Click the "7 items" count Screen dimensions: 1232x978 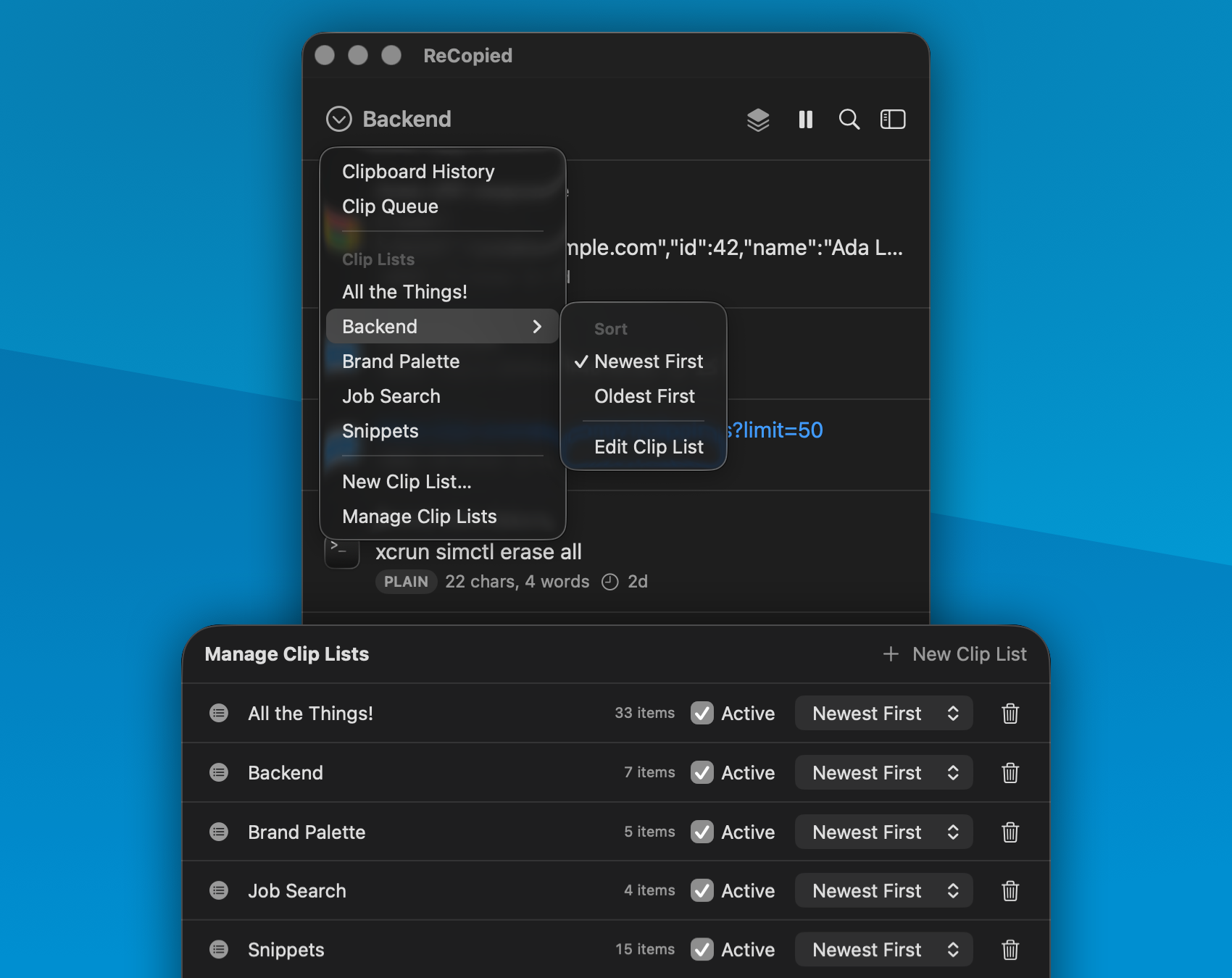coord(649,772)
